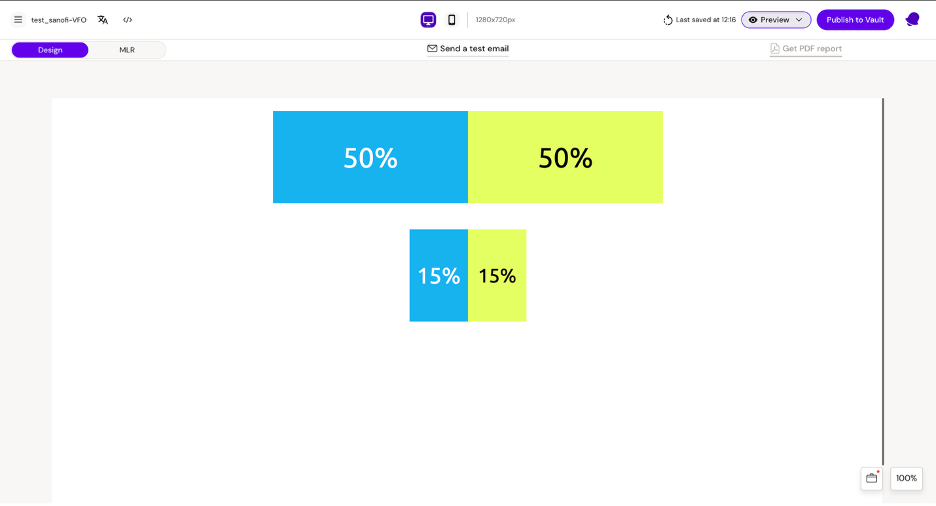Select the Design tab
The width and height of the screenshot is (936, 506).
click(x=50, y=50)
